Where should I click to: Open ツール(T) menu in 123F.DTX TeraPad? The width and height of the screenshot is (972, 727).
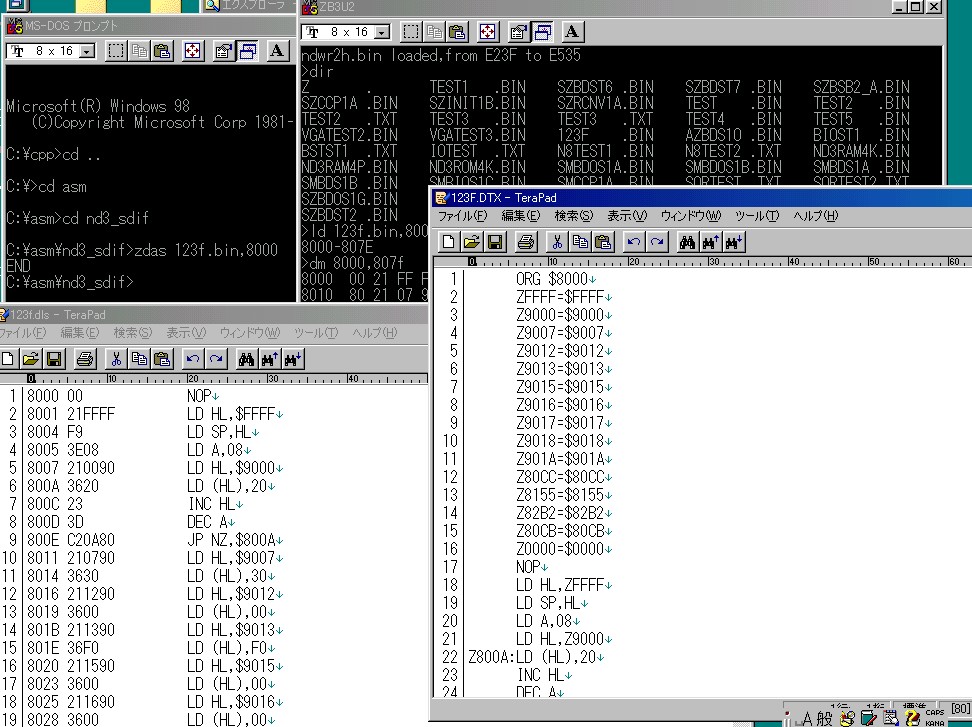click(x=757, y=216)
